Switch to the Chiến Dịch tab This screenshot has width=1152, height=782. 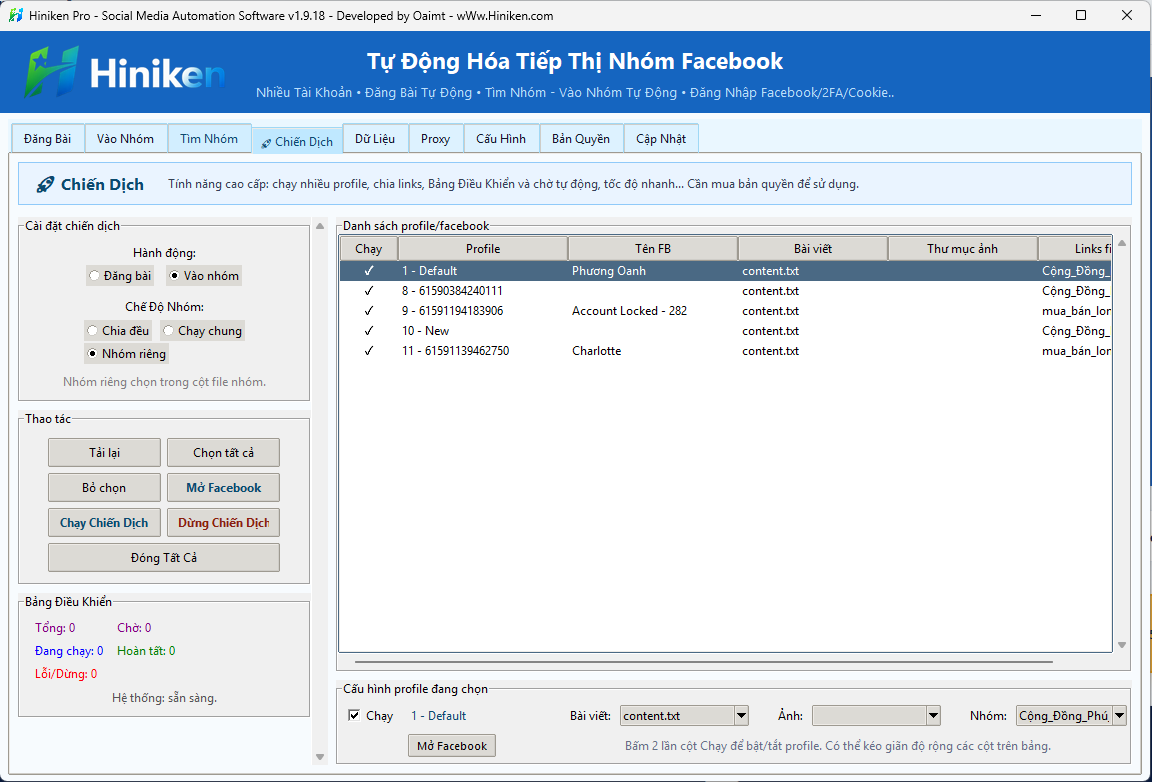pos(298,141)
